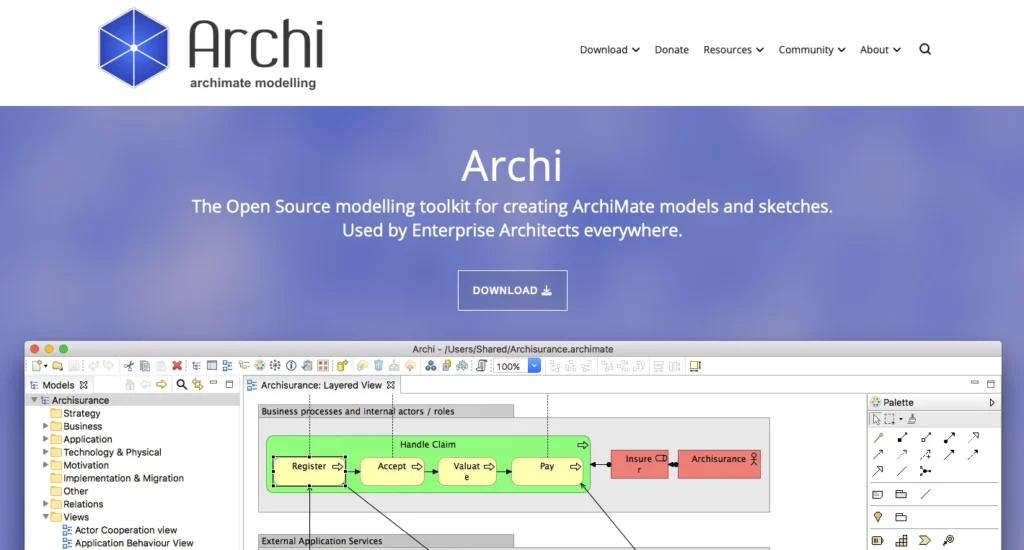The image size is (1024, 550).
Task: Select the Magic Connector wand in Palette
Action: (878, 438)
